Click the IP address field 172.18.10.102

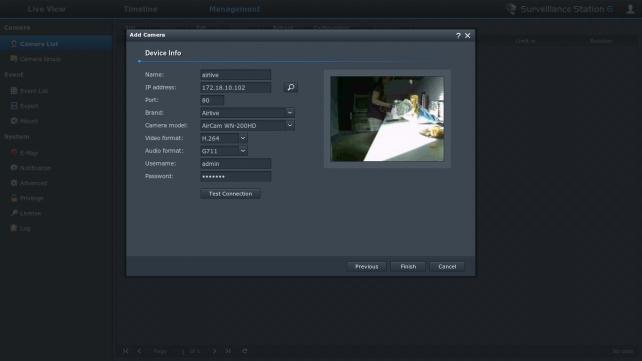235,87
